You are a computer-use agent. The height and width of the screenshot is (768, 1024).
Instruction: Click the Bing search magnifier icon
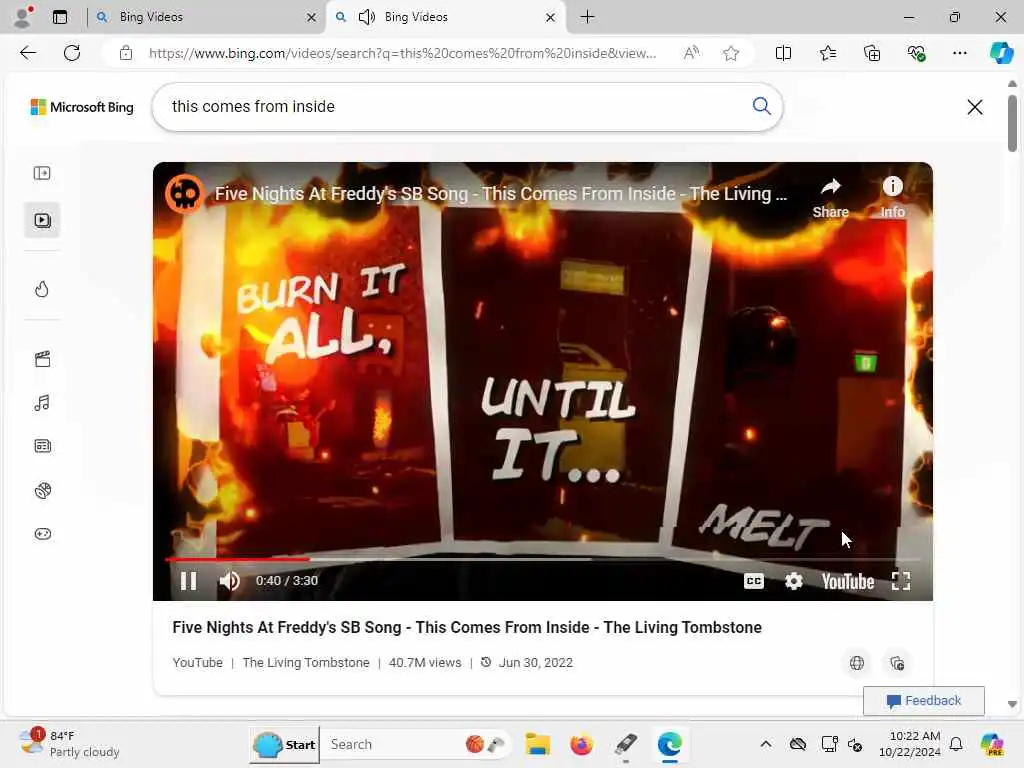(761, 106)
